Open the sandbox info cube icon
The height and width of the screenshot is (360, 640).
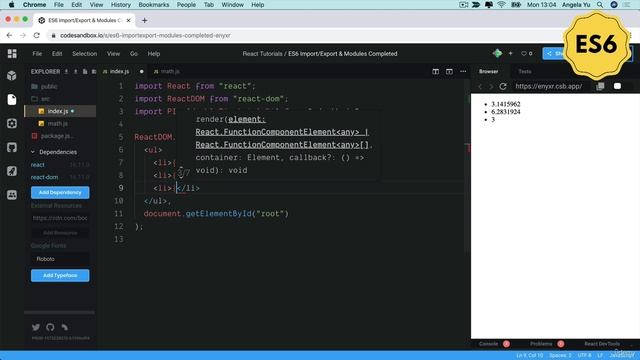pyautogui.click(x=12, y=76)
